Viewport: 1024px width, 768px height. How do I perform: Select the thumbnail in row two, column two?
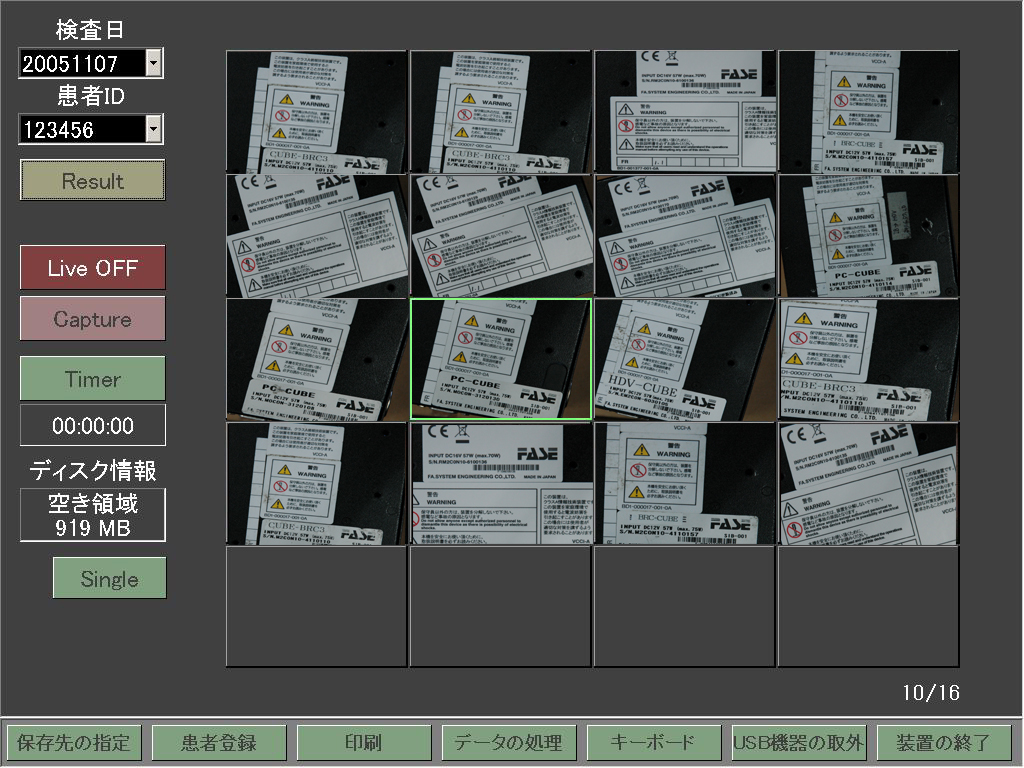pos(501,236)
